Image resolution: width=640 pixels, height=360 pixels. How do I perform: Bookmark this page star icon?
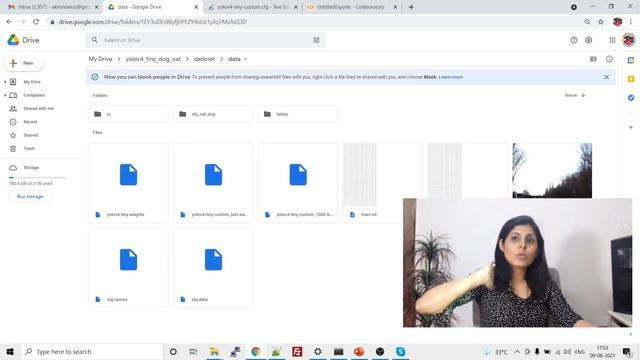(601, 22)
